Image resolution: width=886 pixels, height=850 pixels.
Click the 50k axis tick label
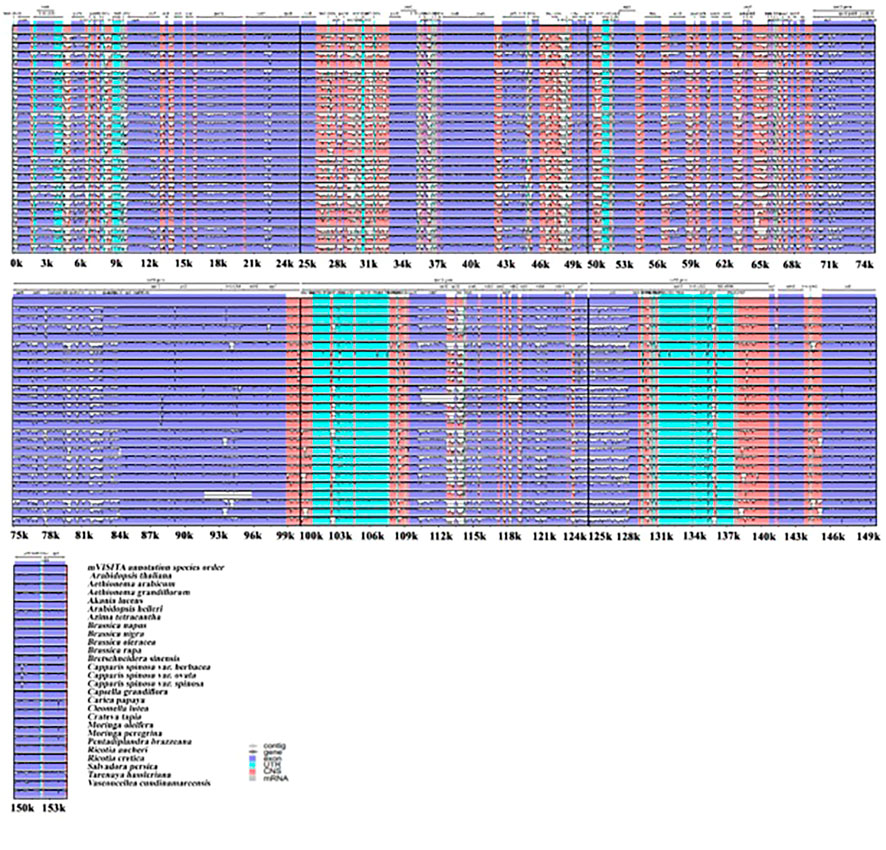pos(597,264)
